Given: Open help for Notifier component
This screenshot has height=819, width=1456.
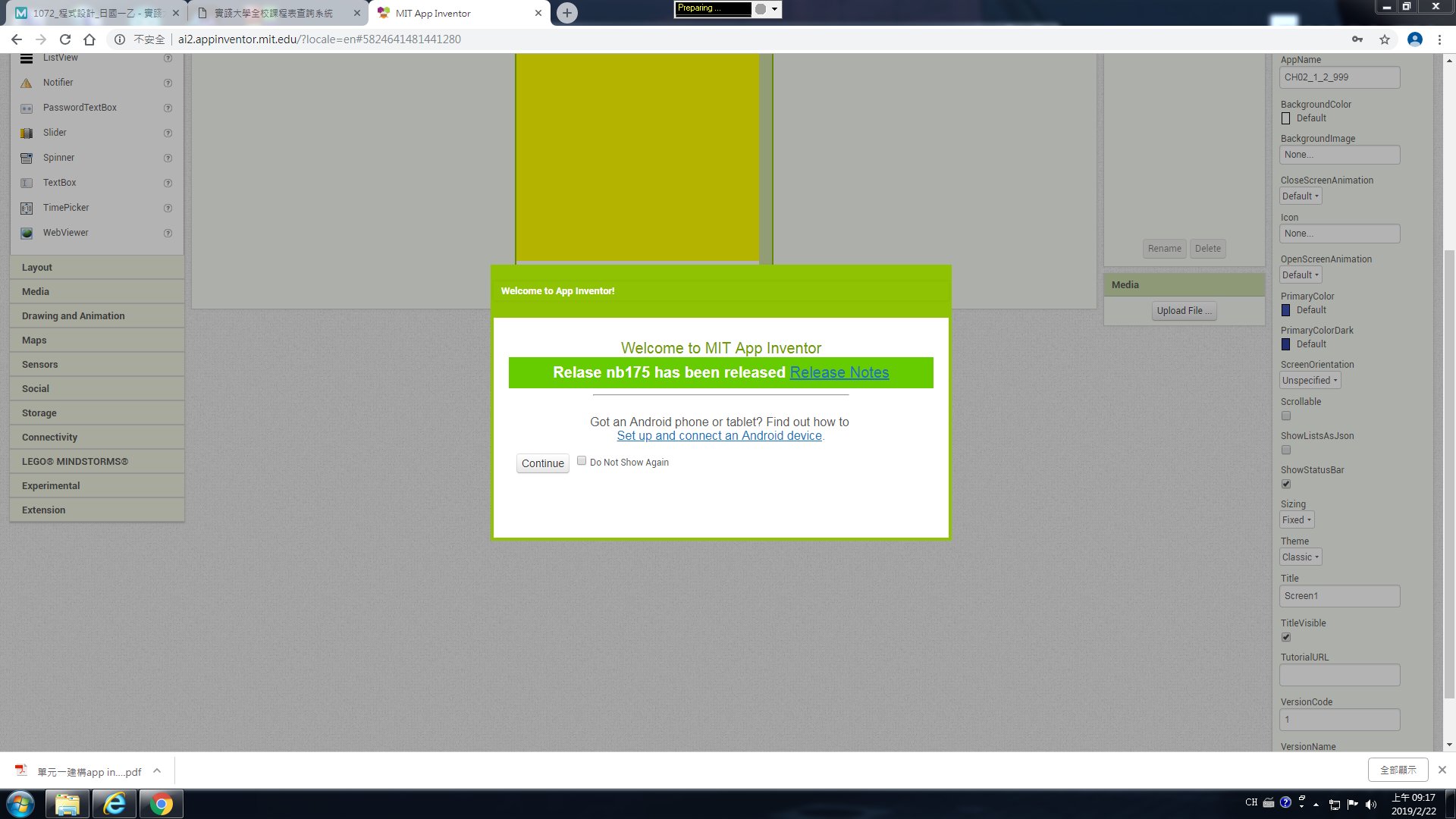Looking at the screenshot, I should pyautogui.click(x=168, y=83).
